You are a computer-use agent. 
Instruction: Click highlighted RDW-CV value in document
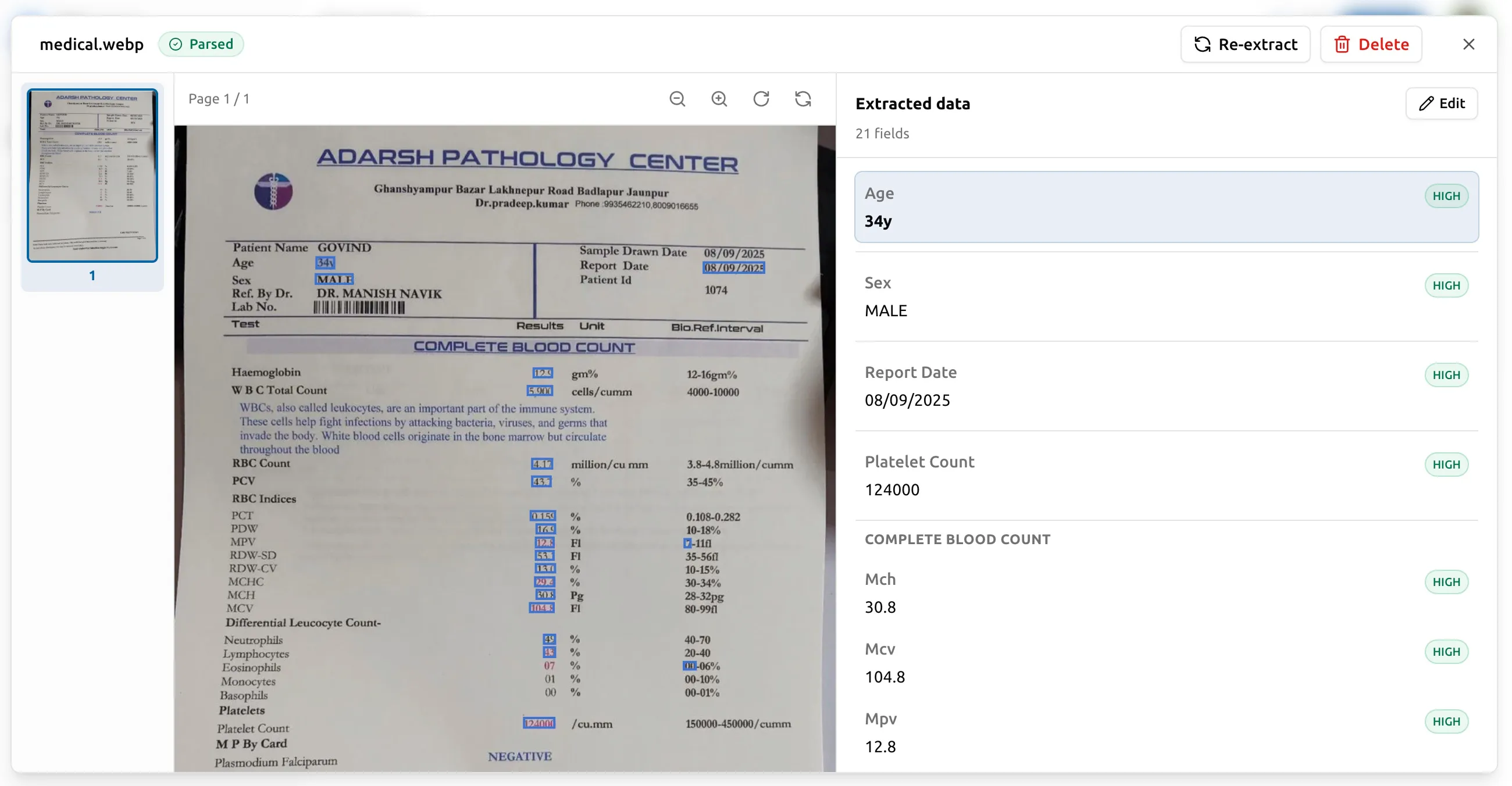(545, 569)
